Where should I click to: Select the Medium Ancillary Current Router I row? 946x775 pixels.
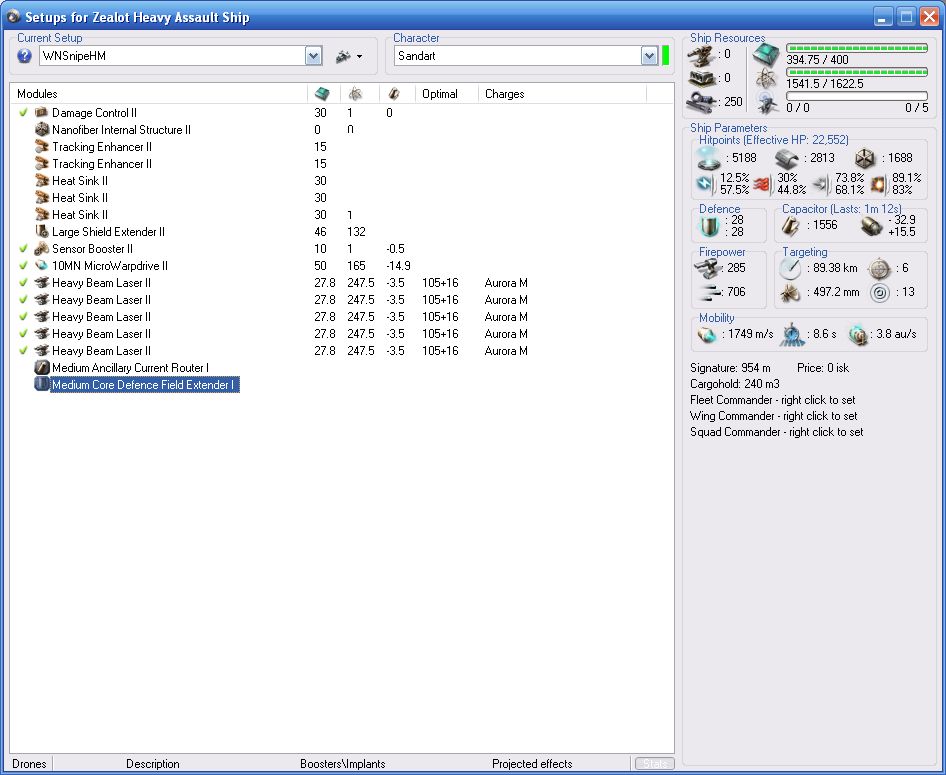341,367
